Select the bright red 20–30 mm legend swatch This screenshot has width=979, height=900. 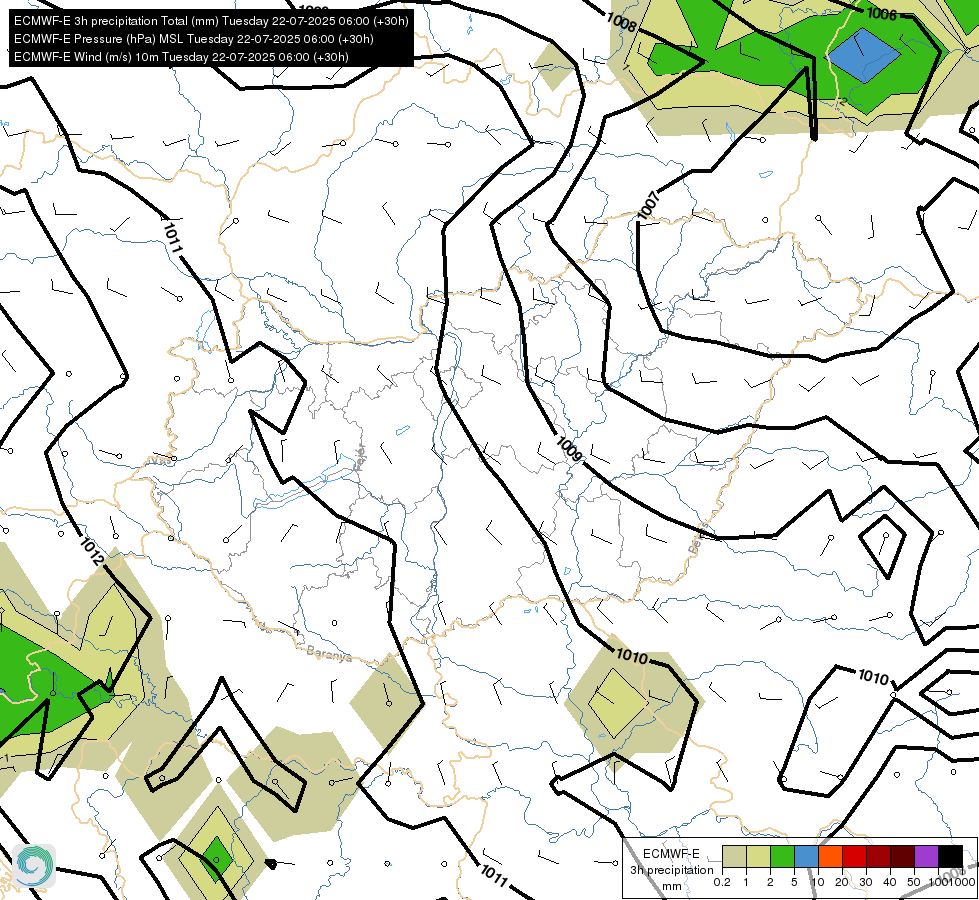pos(854,856)
